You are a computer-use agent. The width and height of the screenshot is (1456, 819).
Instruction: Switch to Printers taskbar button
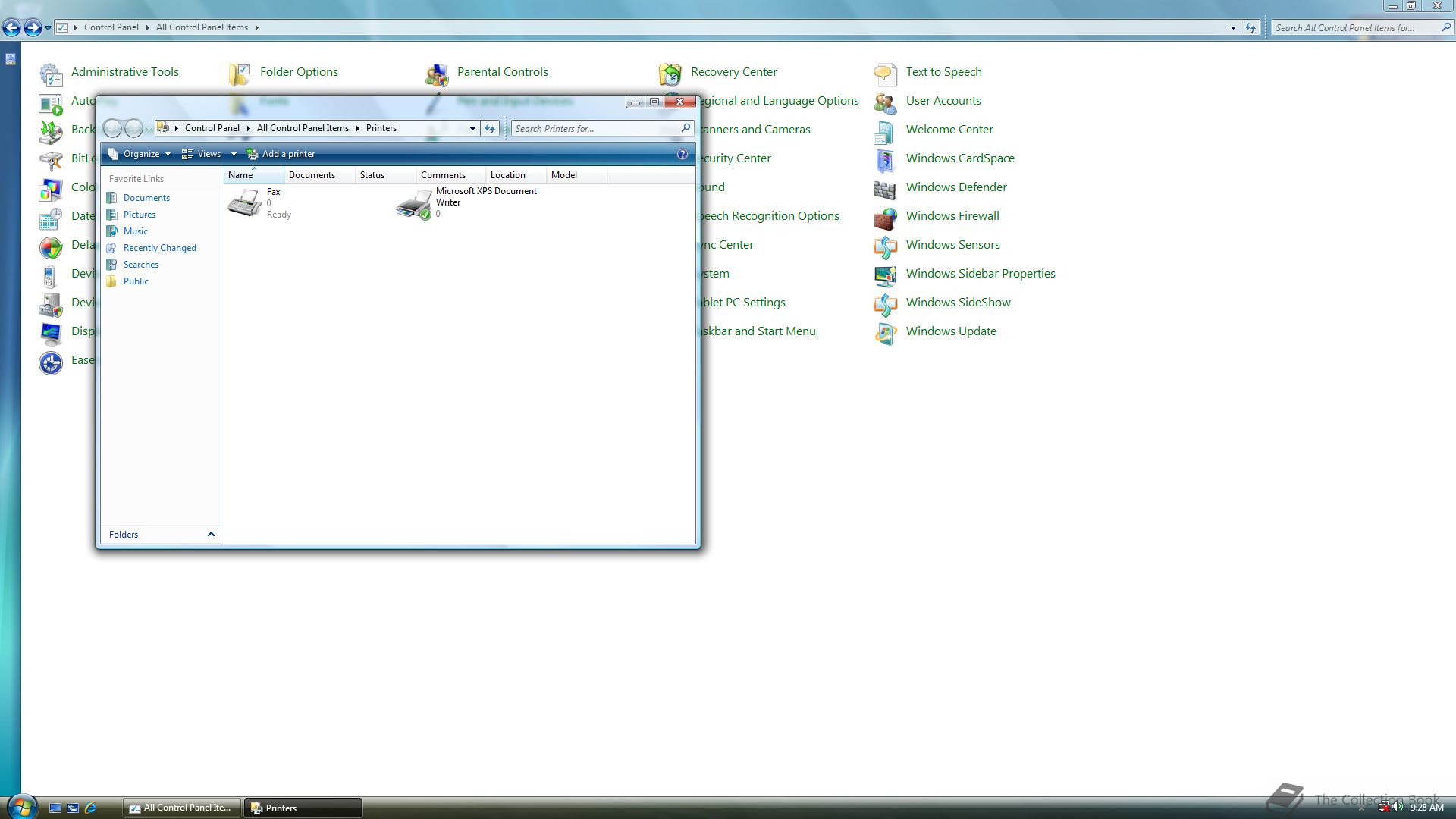303,808
